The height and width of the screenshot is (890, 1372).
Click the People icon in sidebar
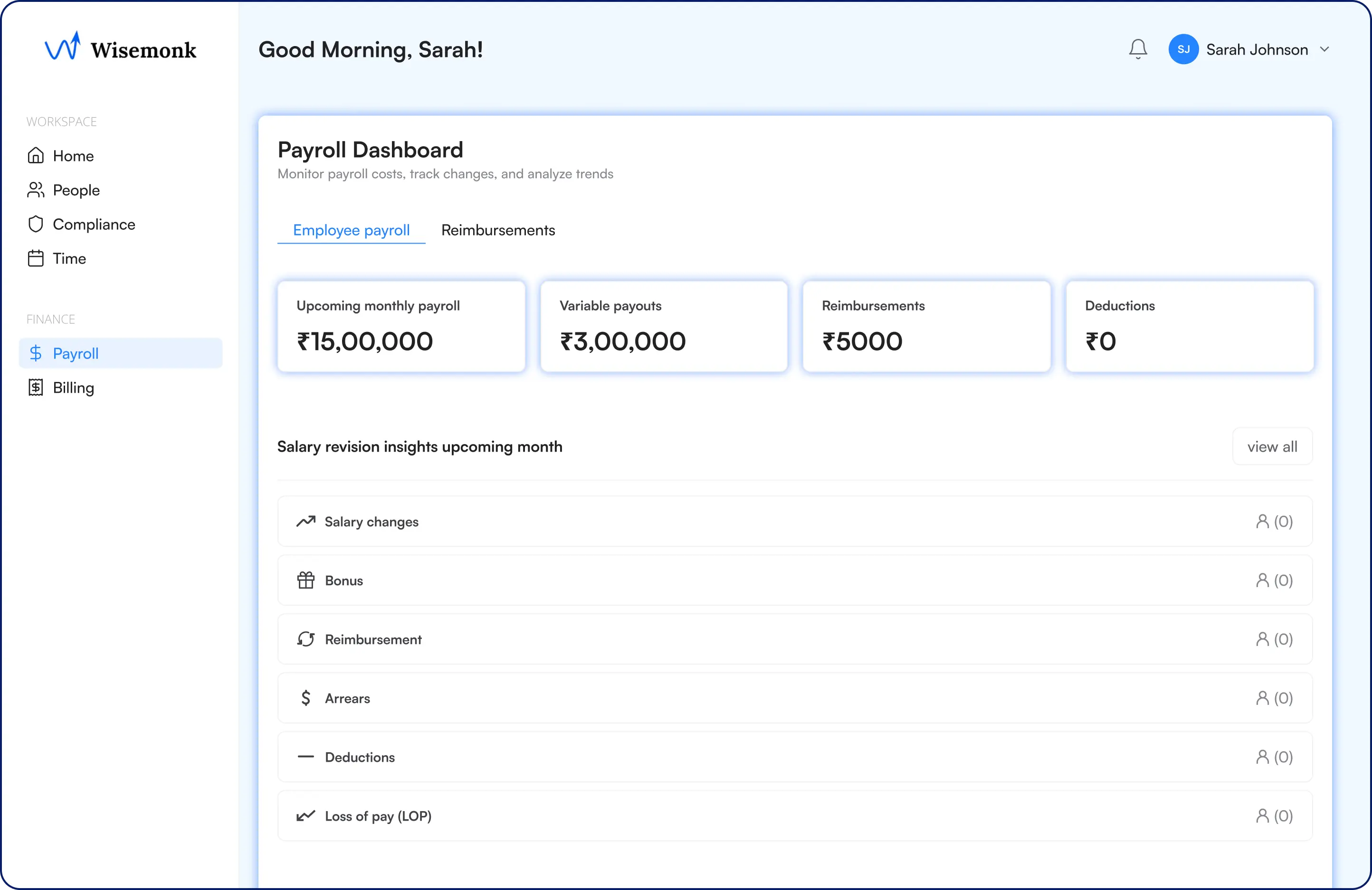click(36, 190)
